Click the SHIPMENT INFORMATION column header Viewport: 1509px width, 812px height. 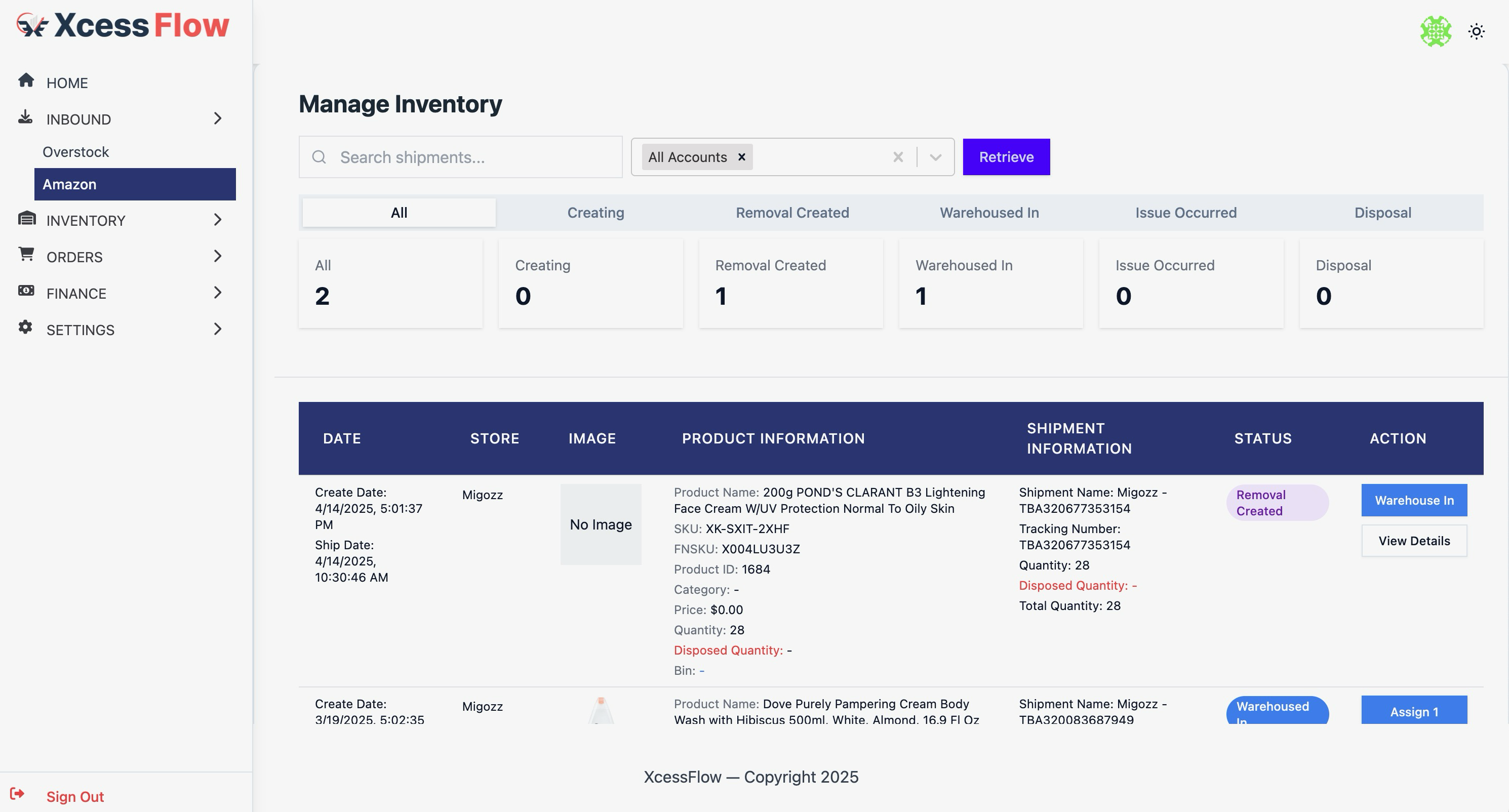tap(1079, 438)
